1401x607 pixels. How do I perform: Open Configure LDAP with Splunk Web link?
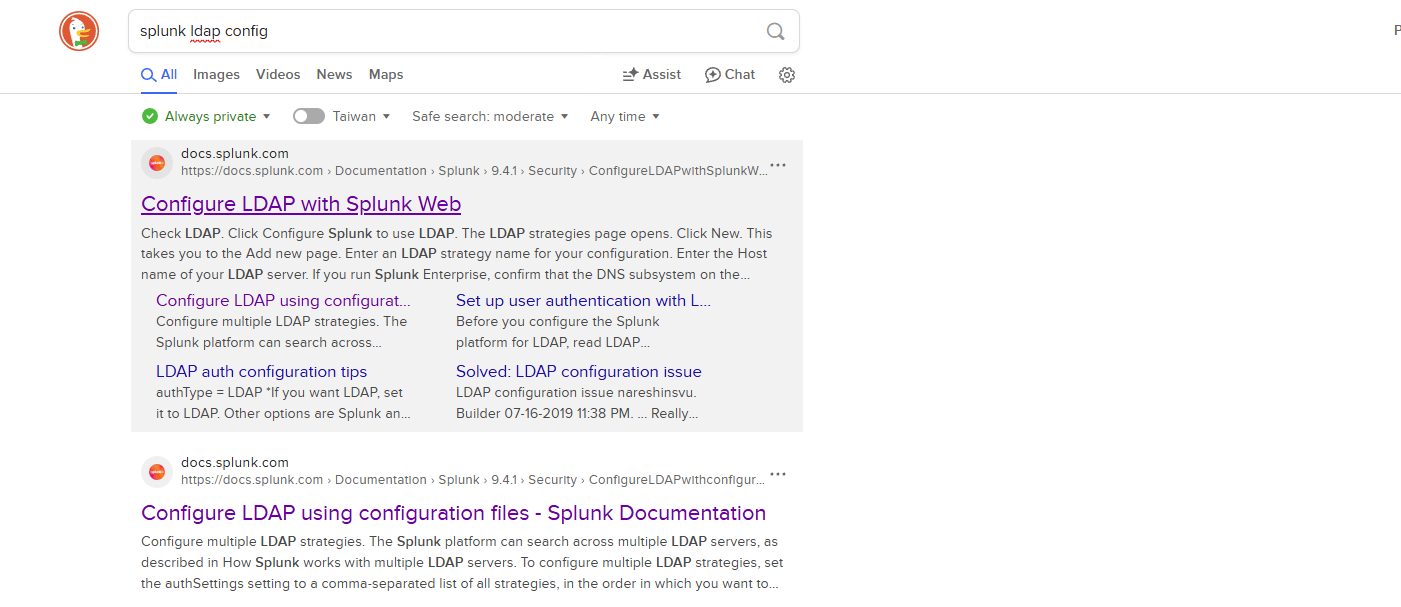[x=301, y=204]
